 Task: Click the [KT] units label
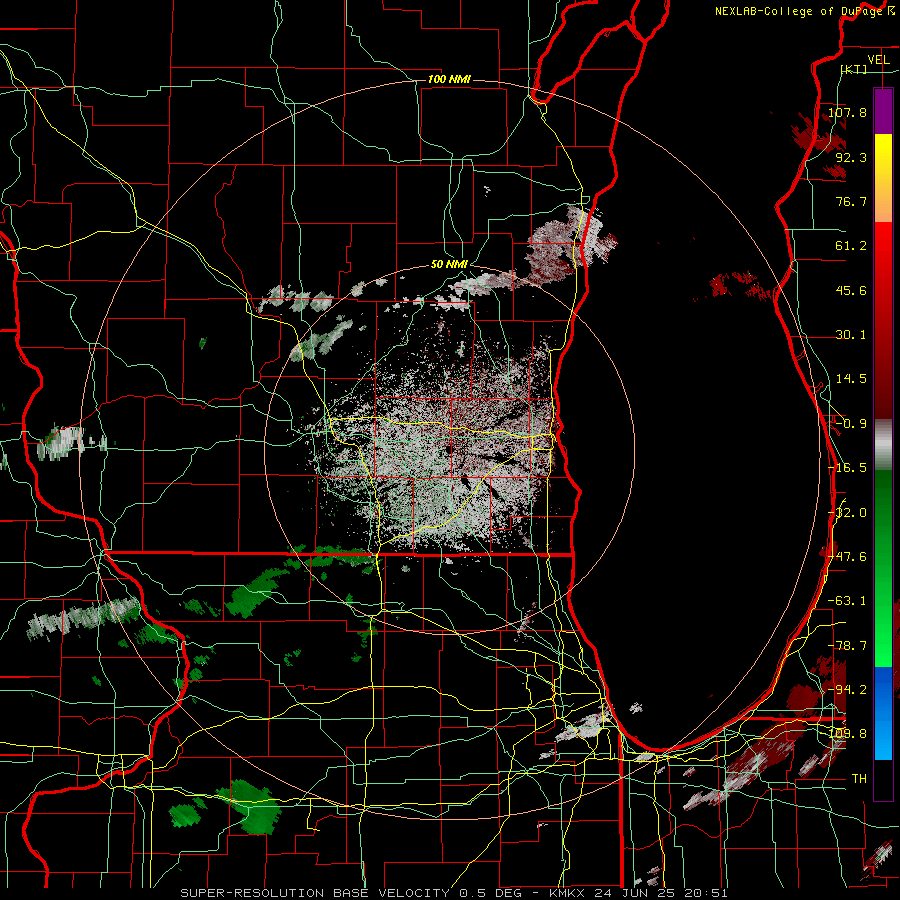[x=853, y=69]
